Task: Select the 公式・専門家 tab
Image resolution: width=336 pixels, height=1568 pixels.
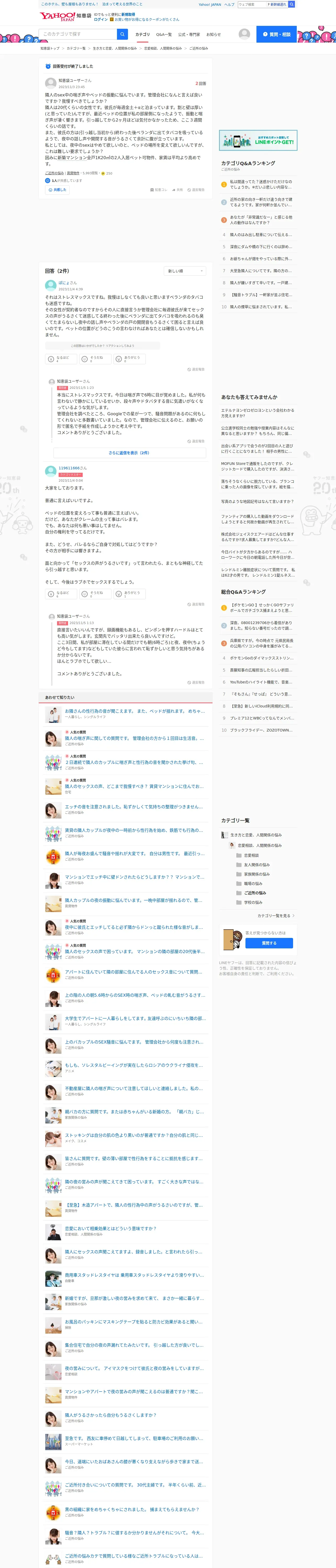Action: (189, 35)
